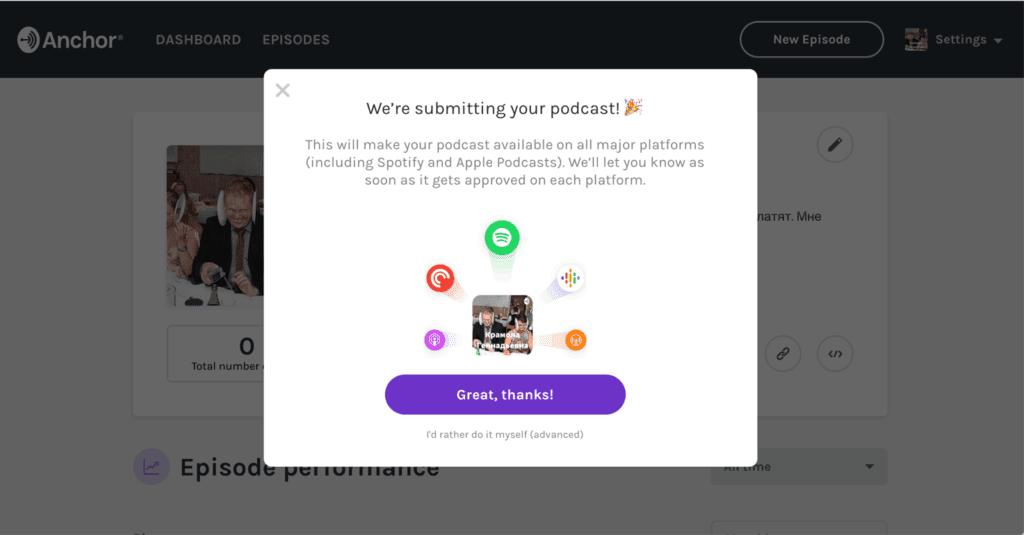
Task: Click the New Episode button
Action: coord(811,40)
